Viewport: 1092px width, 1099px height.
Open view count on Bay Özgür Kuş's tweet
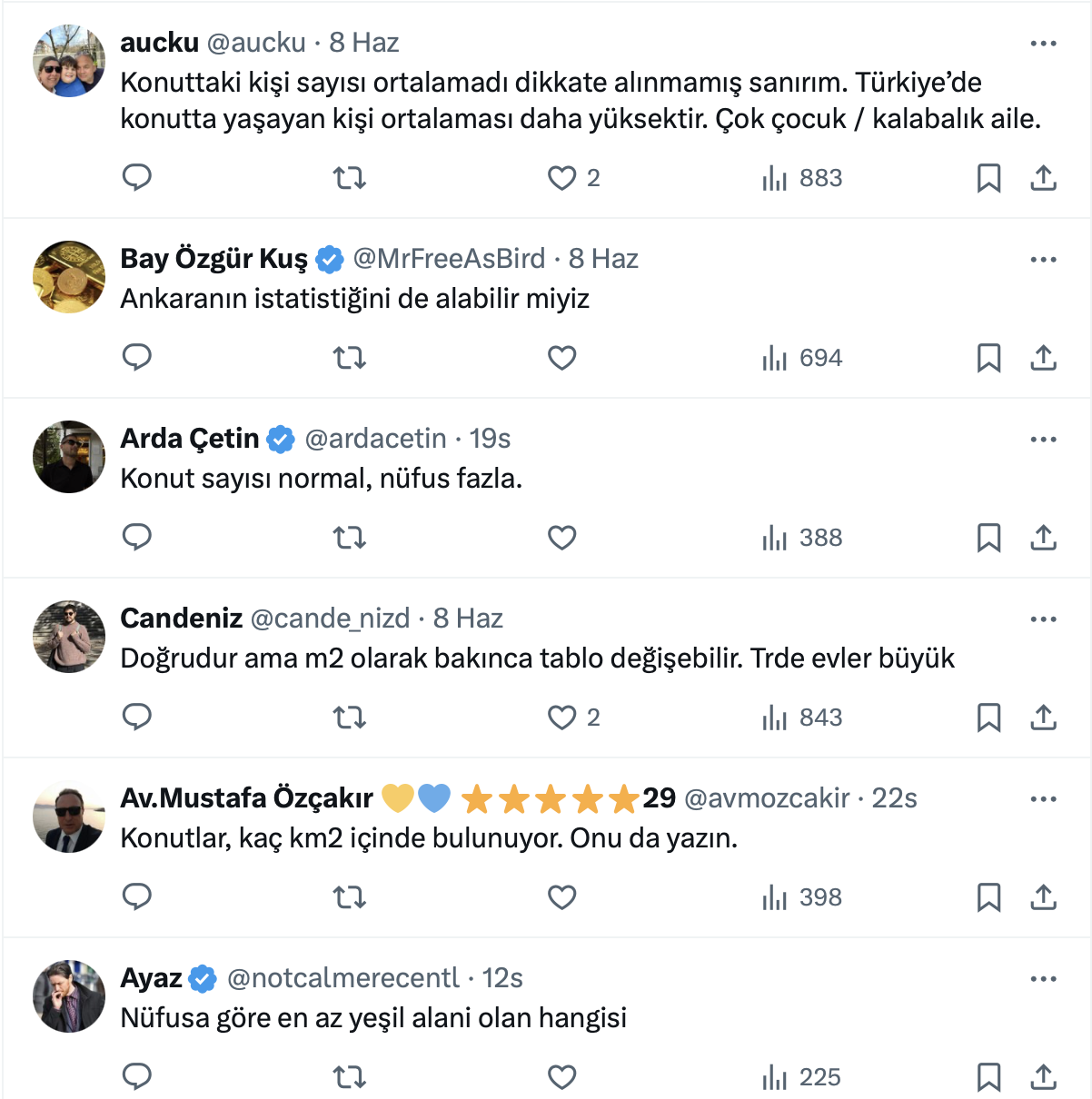tap(802, 358)
